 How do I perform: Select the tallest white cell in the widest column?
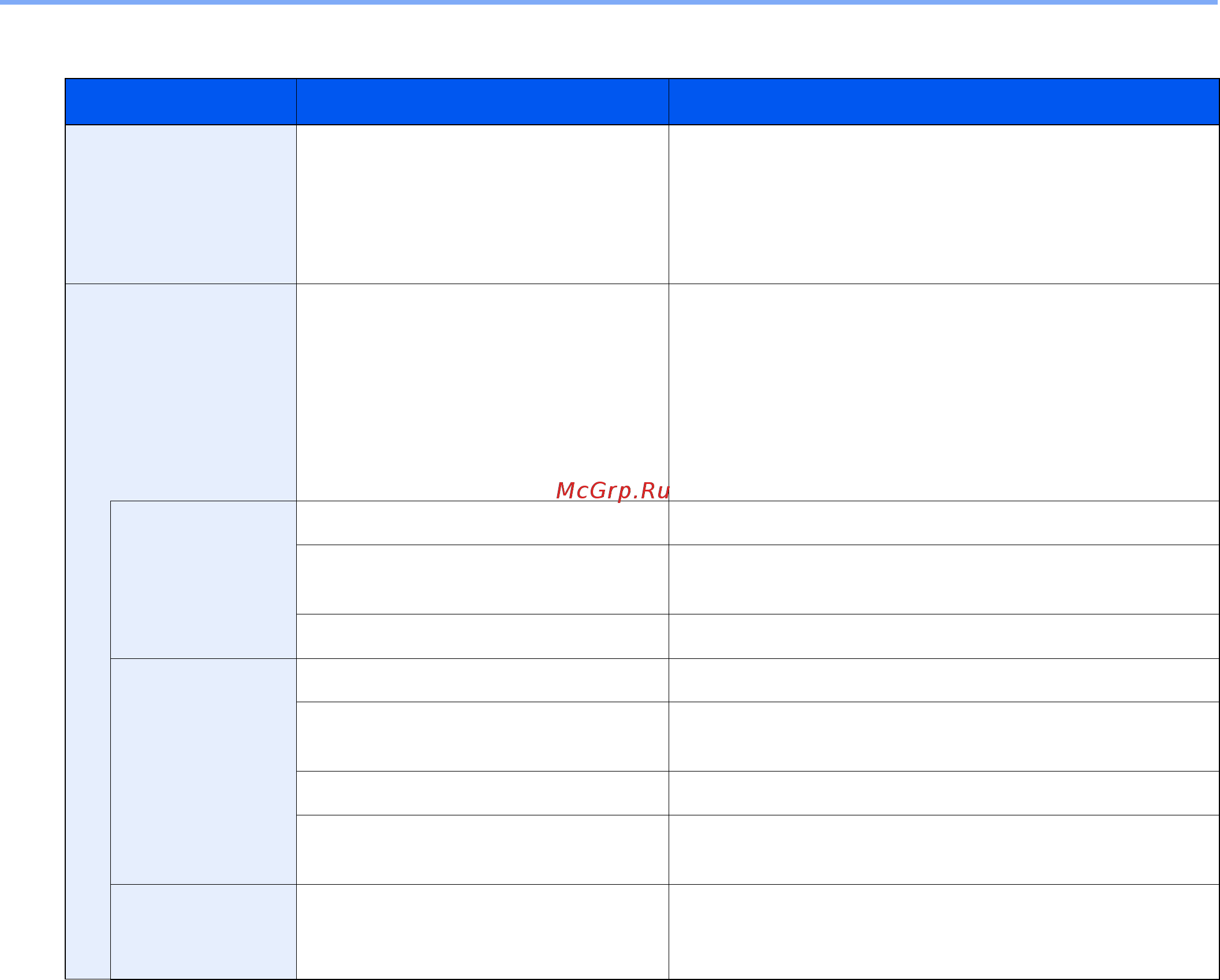point(944,392)
